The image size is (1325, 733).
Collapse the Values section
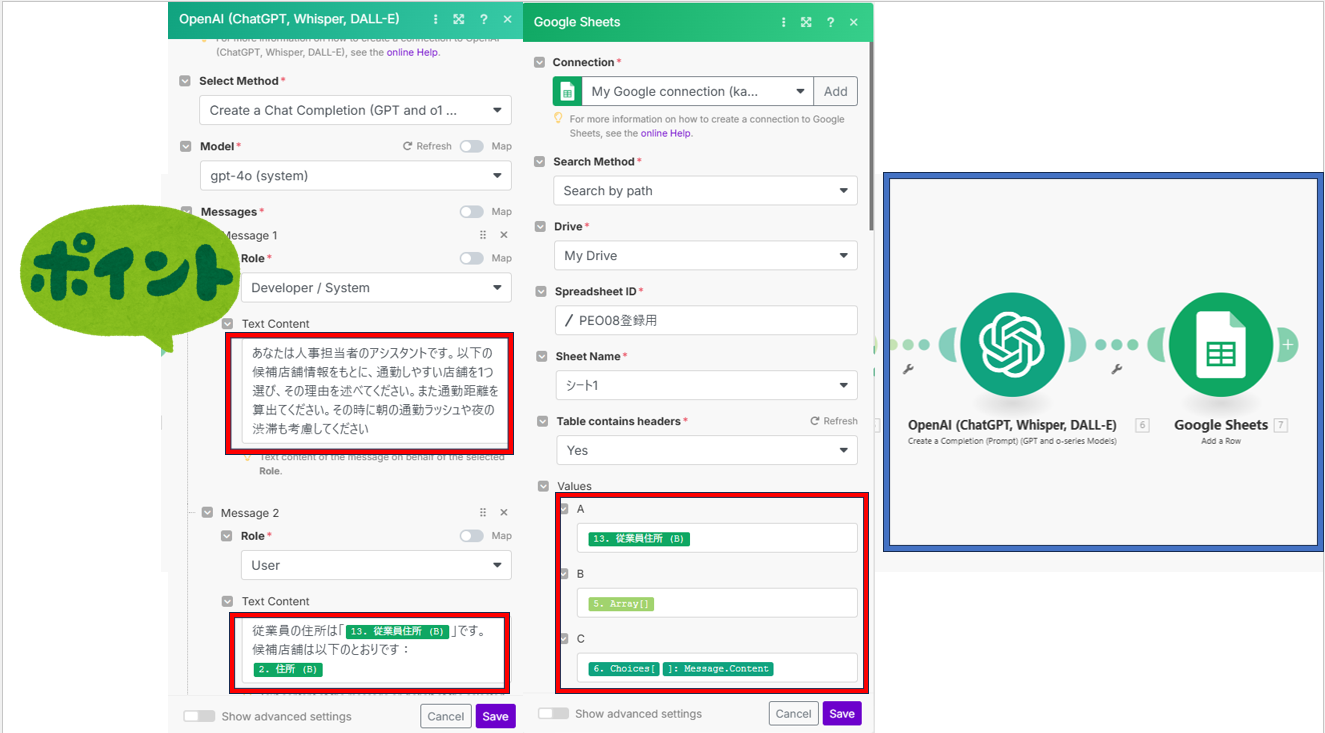coord(543,486)
